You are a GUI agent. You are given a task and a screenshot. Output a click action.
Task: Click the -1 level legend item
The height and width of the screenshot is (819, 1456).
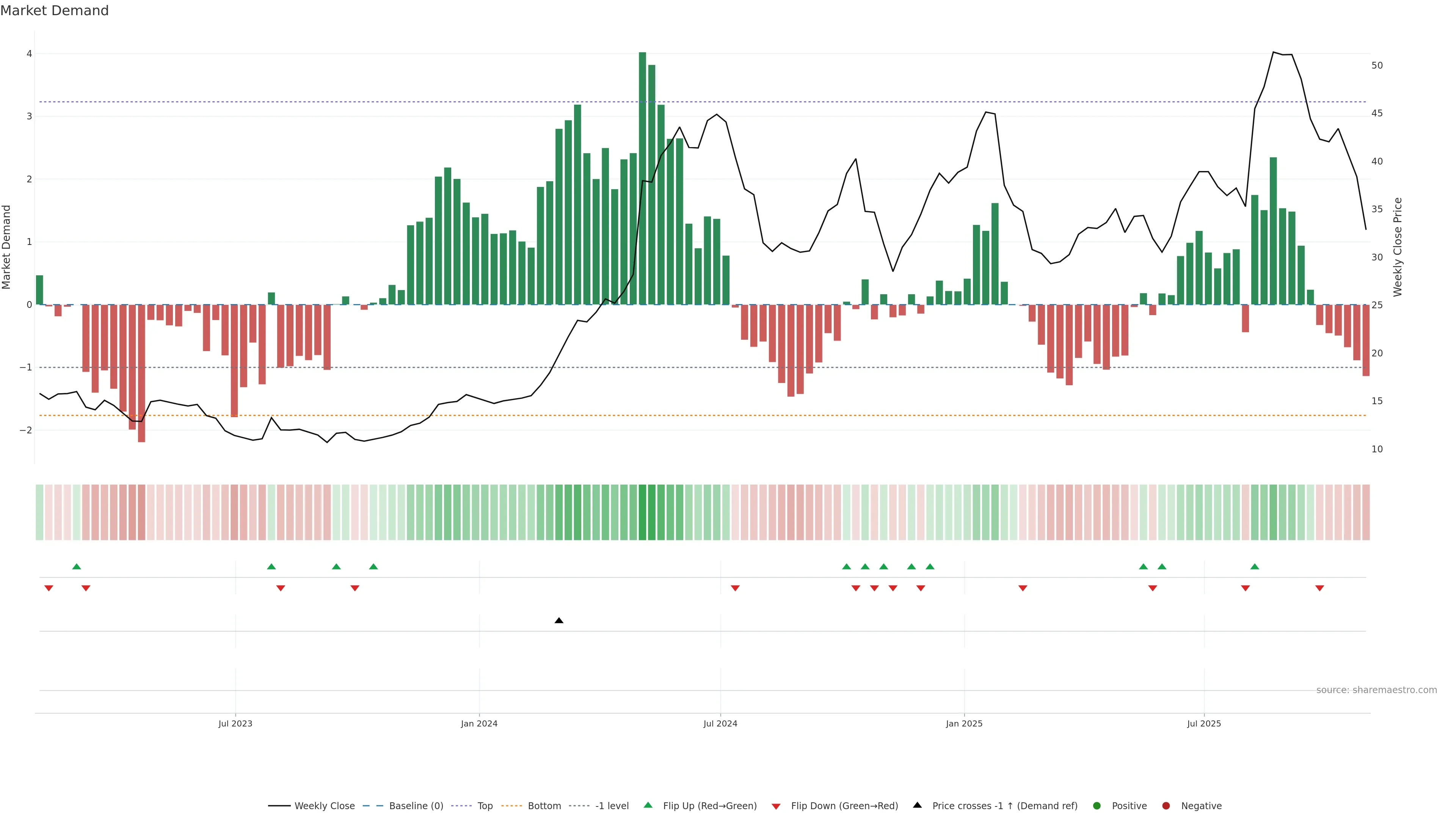pyautogui.click(x=612, y=806)
